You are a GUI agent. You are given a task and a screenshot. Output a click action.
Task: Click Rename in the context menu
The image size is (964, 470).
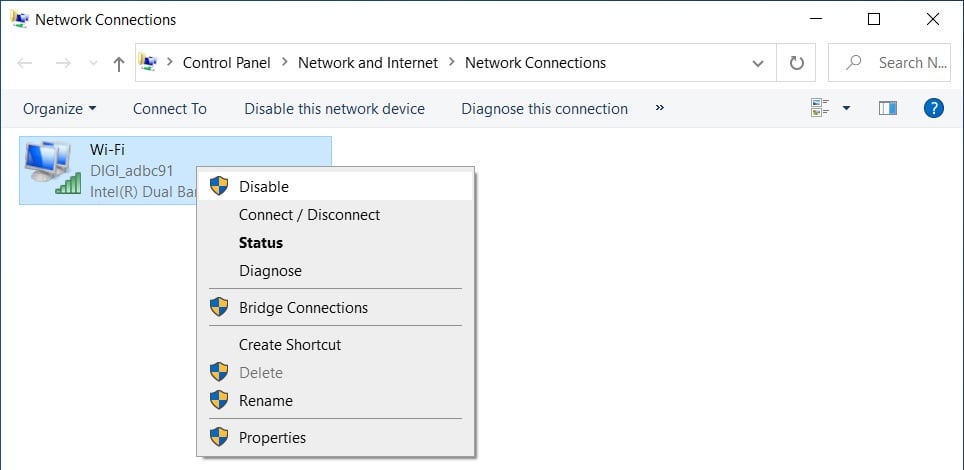point(265,400)
